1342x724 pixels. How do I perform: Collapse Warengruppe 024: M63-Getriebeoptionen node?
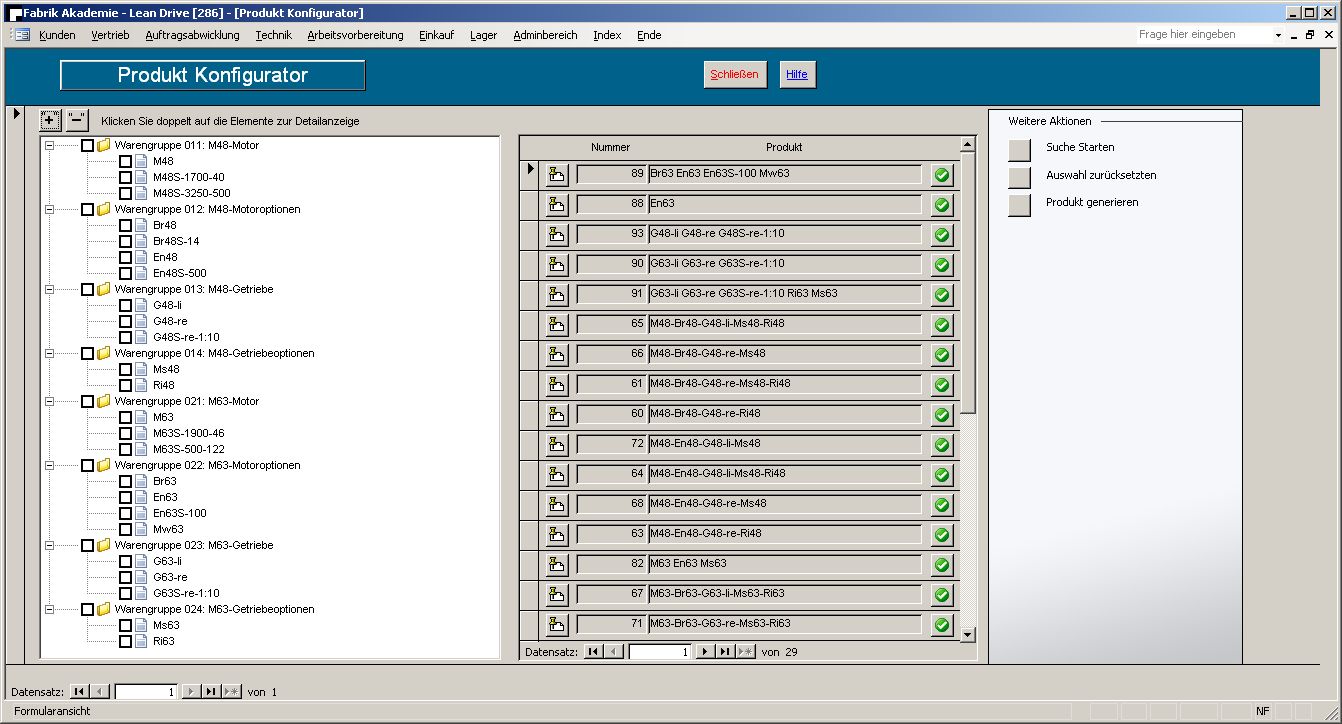click(49, 609)
